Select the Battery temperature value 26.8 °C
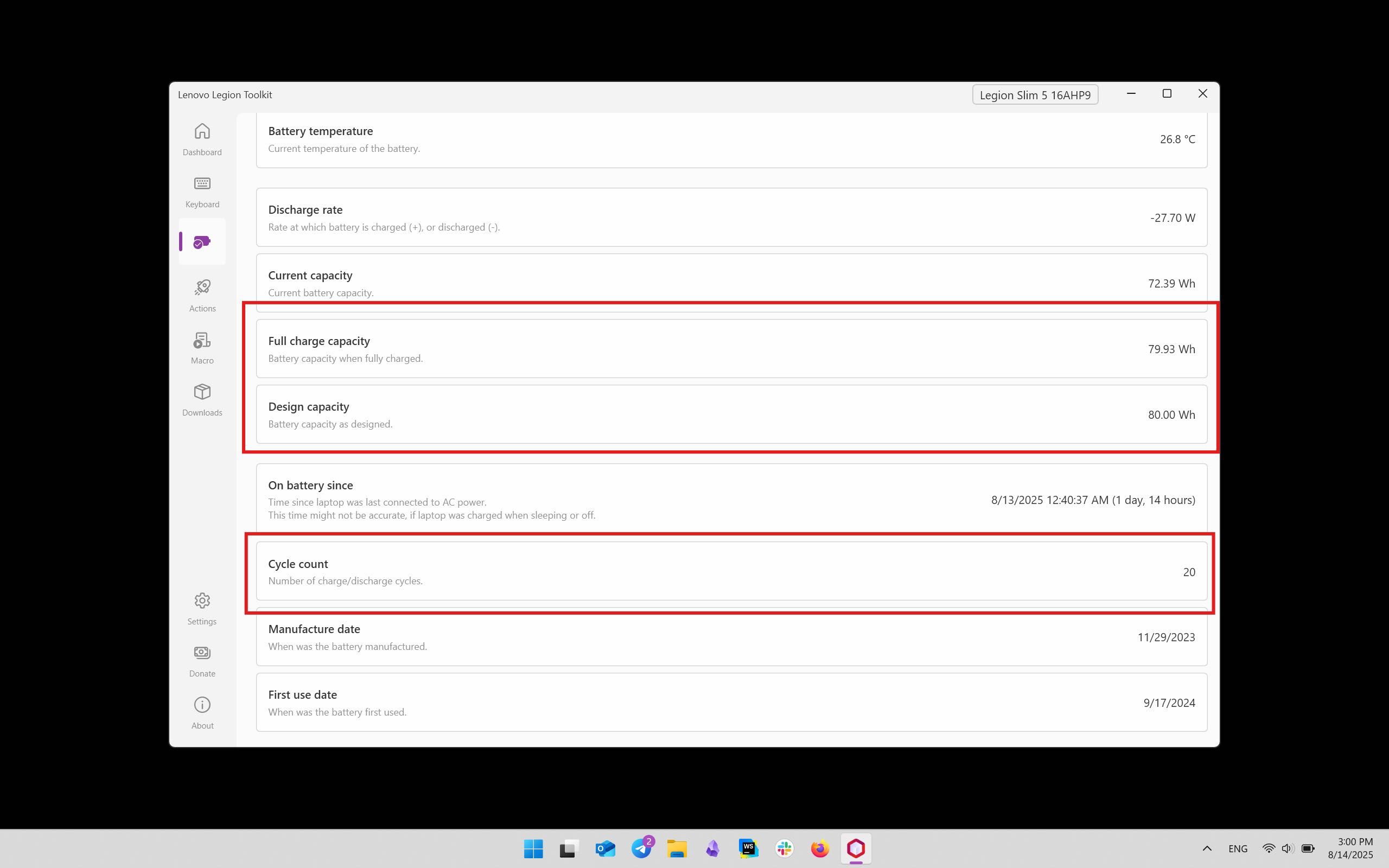This screenshot has height=868, width=1389. (x=1177, y=139)
